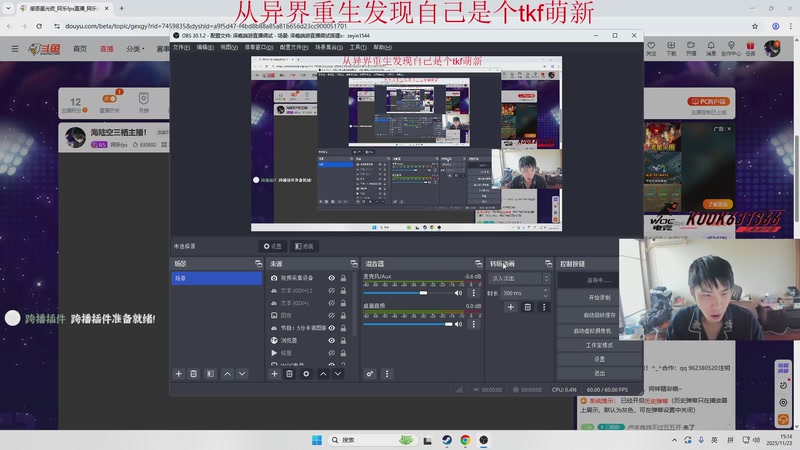Pop out the 混音器 dock panel icon

(x=478, y=264)
